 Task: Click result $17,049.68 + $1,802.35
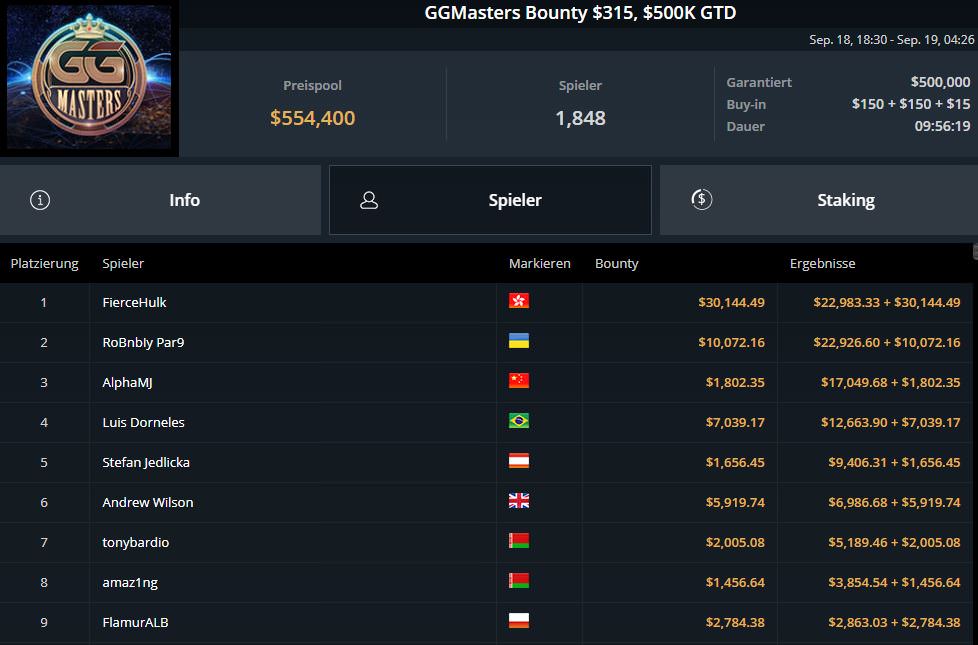(x=890, y=382)
